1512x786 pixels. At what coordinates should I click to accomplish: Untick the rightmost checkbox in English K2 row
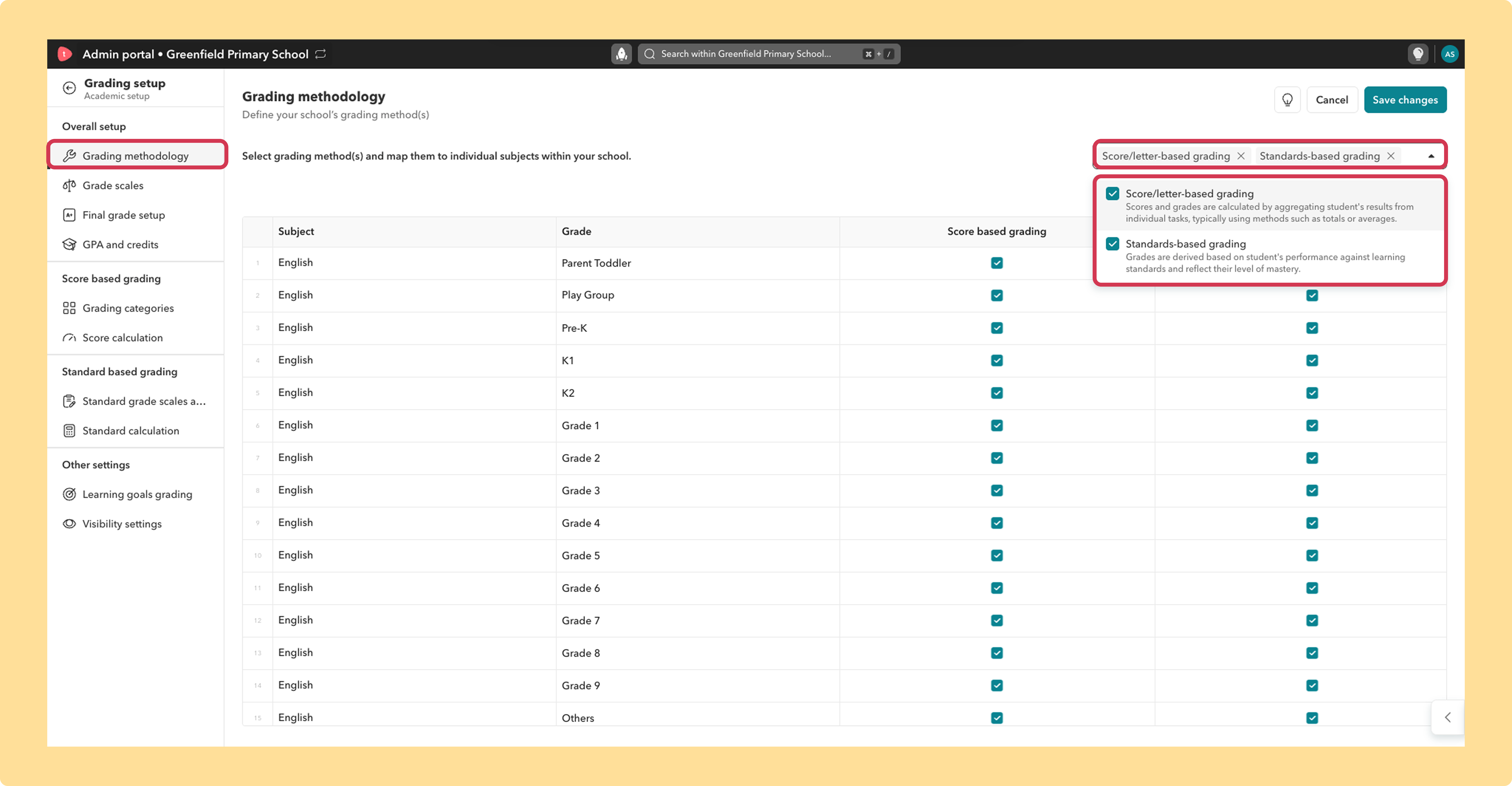click(1312, 393)
